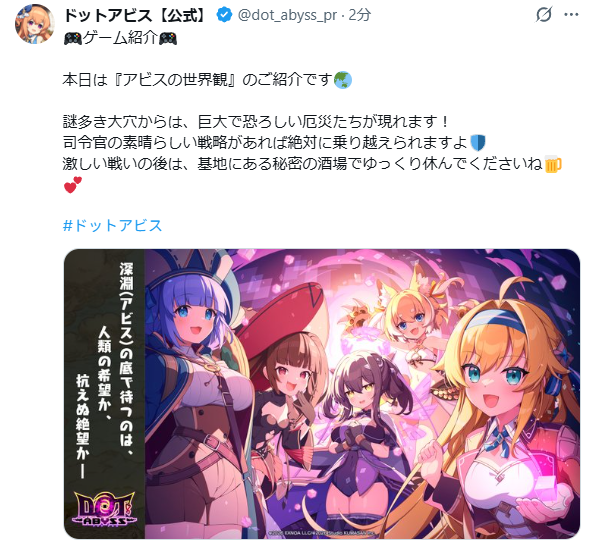Click the blue verified checkmark badge
This screenshot has width=596, height=551.
coord(224,15)
